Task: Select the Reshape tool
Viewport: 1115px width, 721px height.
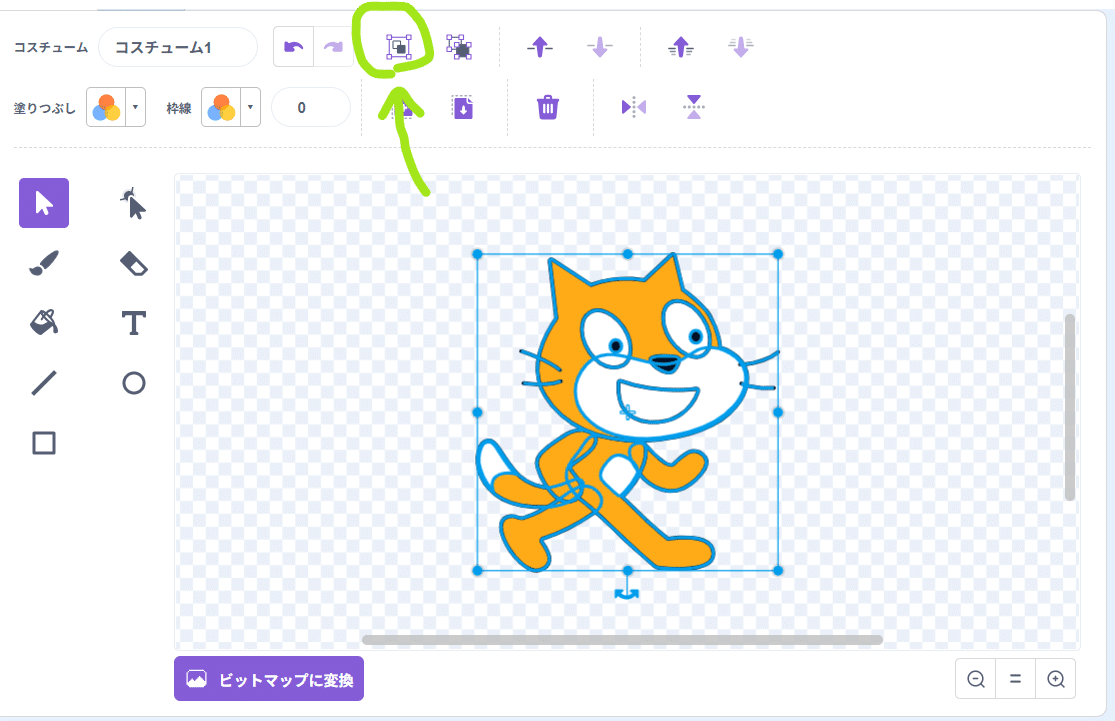Action: pyautogui.click(x=133, y=202)
